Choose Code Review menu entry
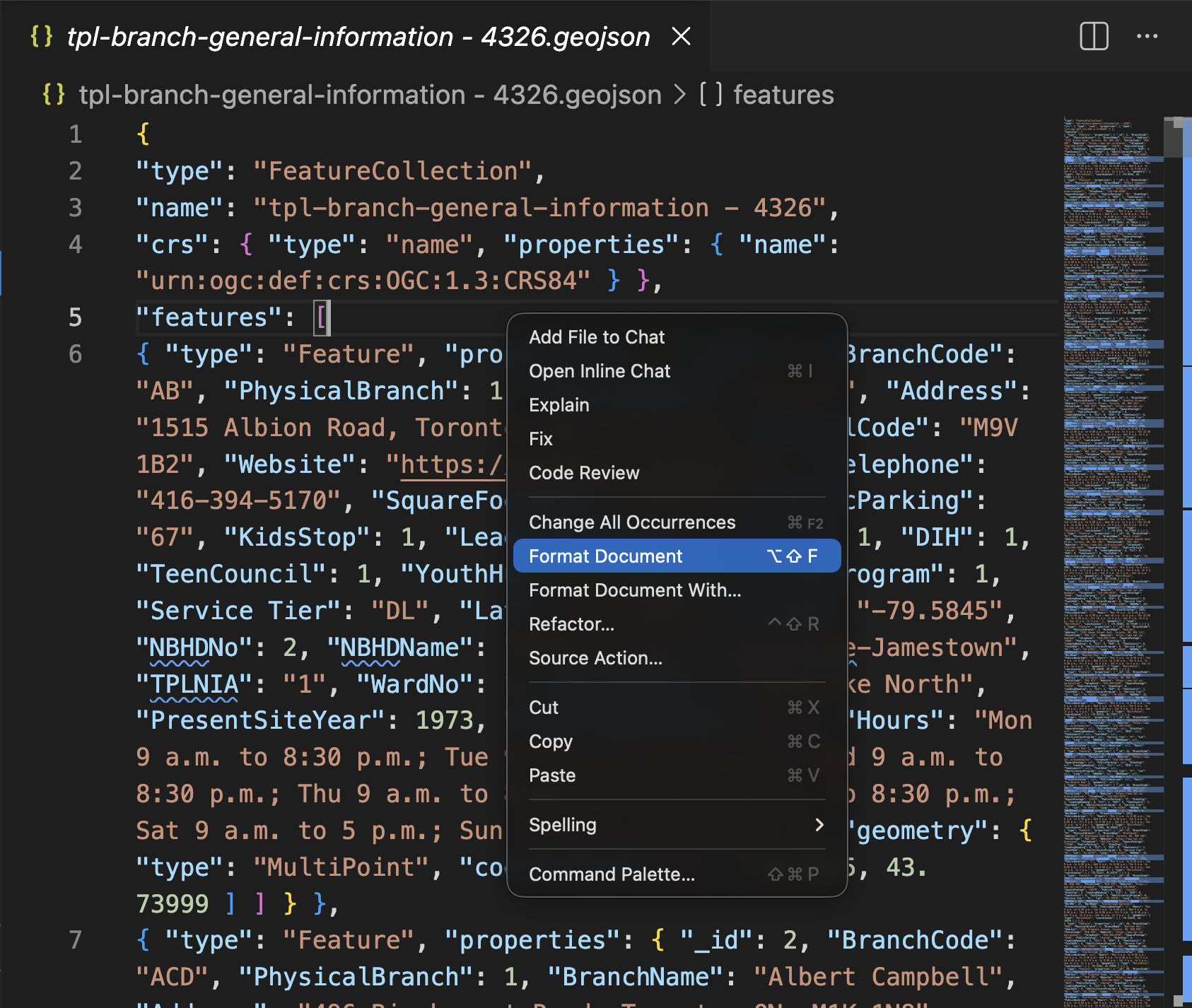Viewport: 1192px width, 1008px height. pos(677,473)
